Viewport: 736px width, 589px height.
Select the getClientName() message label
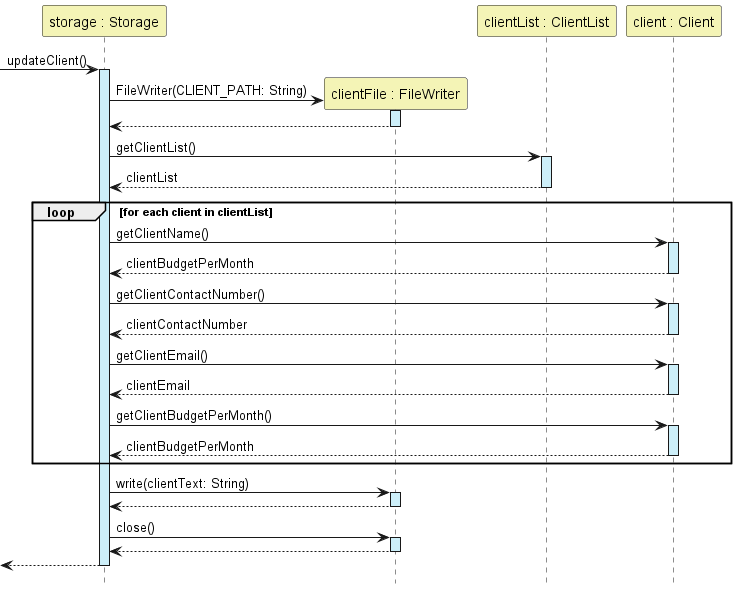click(x=162, y=233)
